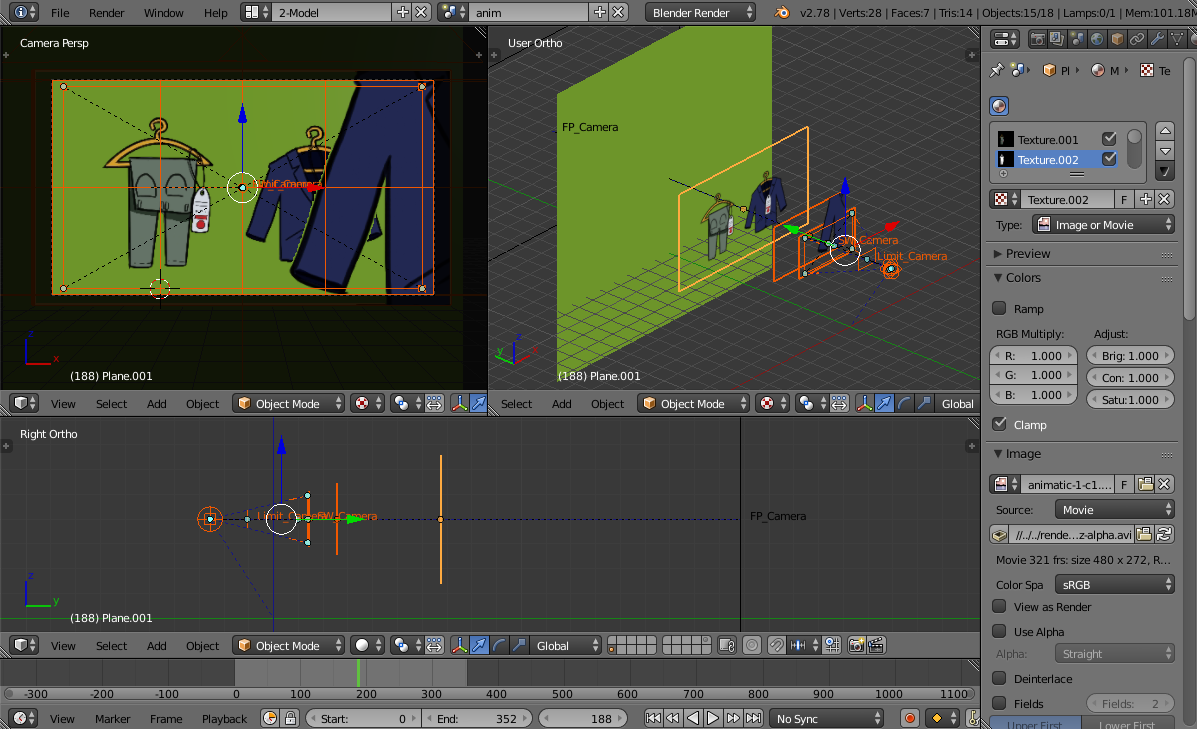Adjust the Contrast value slider
Image resolution: width=1197 pixels, height=729 pixels.
point(1130,378)
